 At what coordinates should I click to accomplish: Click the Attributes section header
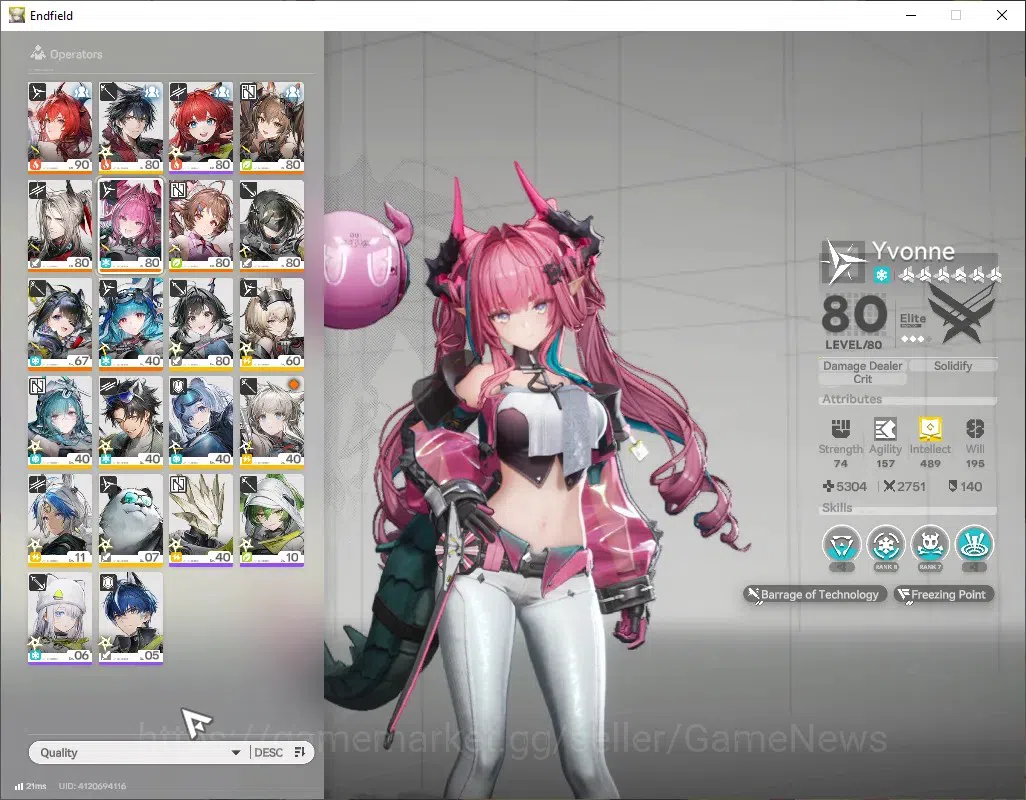[852, 399]
